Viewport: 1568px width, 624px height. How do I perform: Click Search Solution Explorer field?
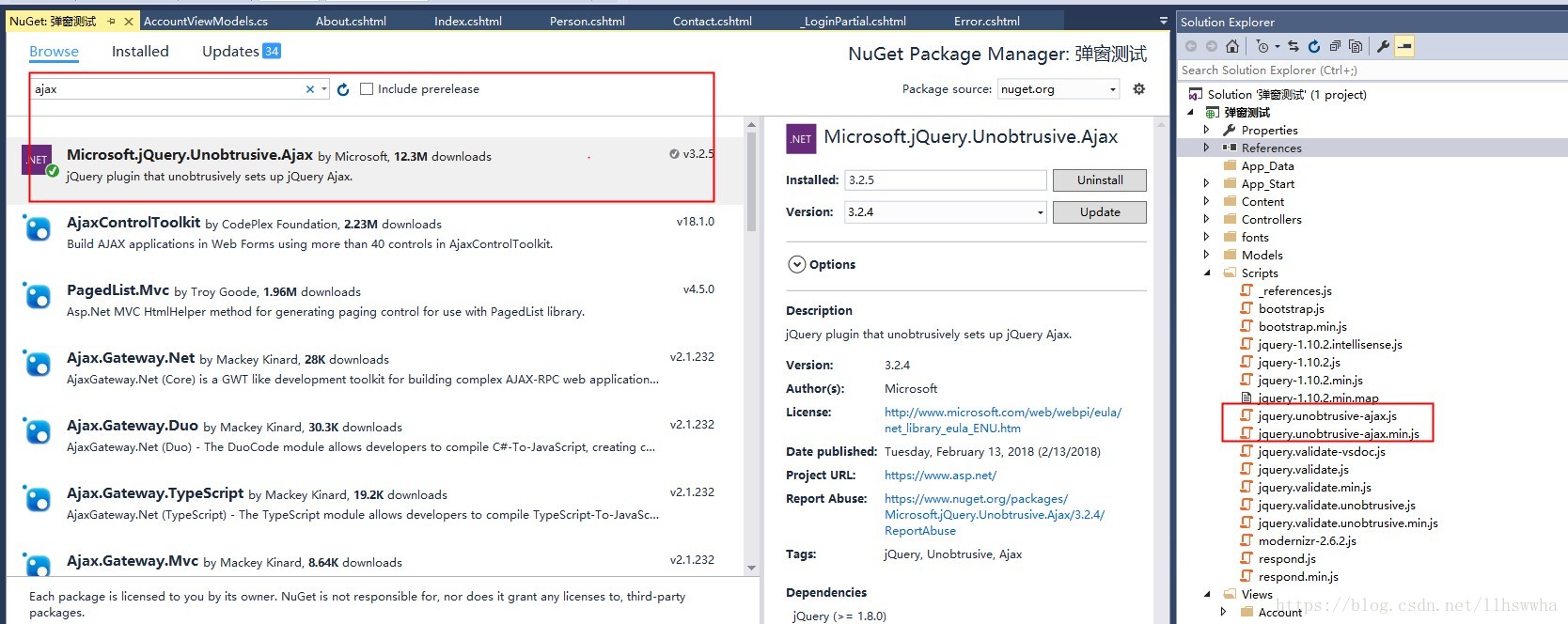click(x=1371, y=70)
